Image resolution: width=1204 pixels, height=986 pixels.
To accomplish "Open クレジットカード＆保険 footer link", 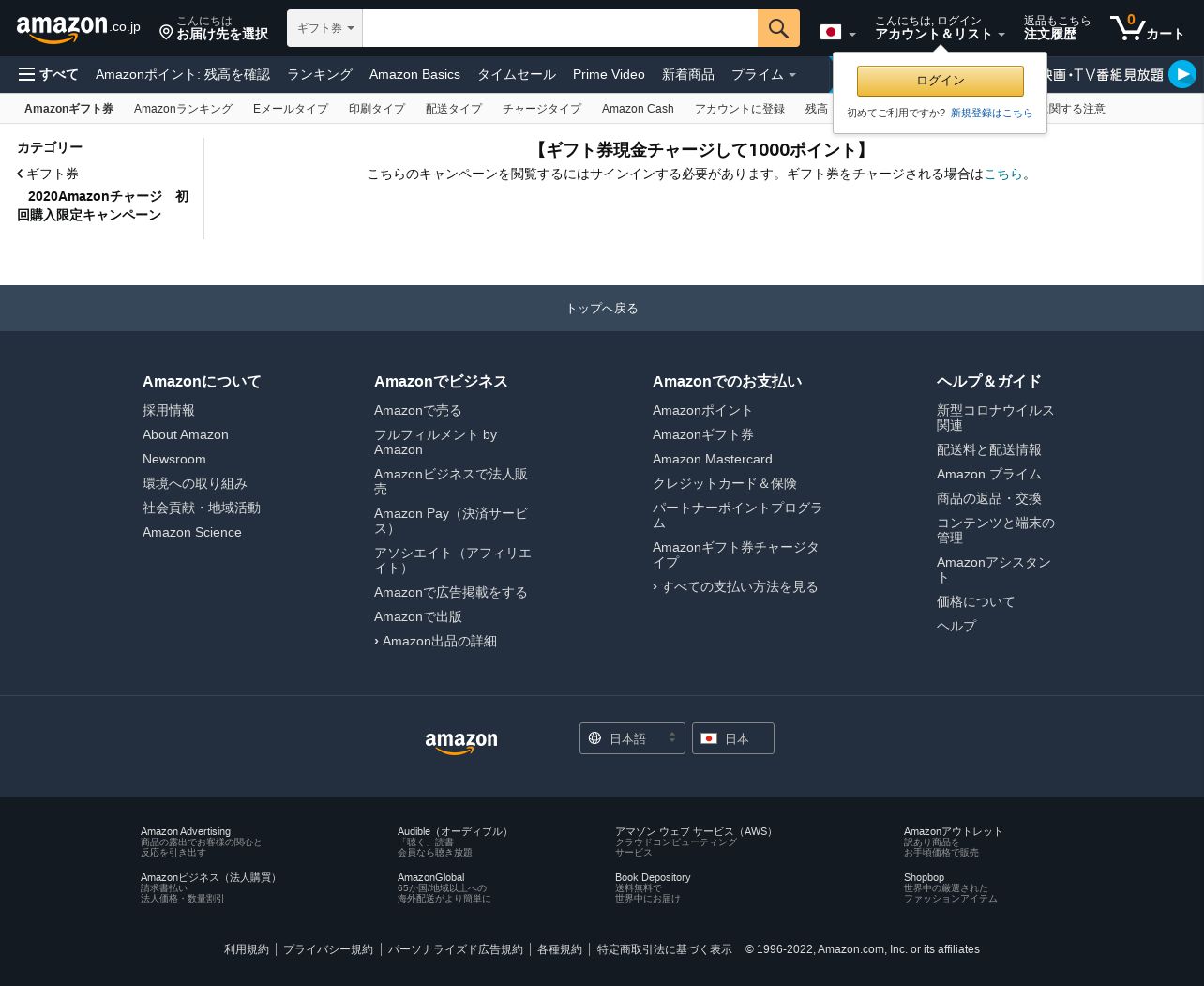I will 725,483.
